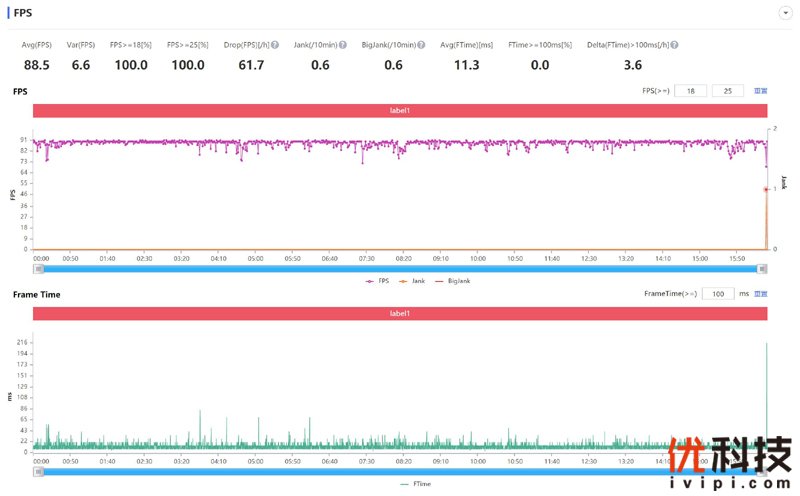
Task: Click the reset link beside FPS thresholds
Action: coord(761,91)
